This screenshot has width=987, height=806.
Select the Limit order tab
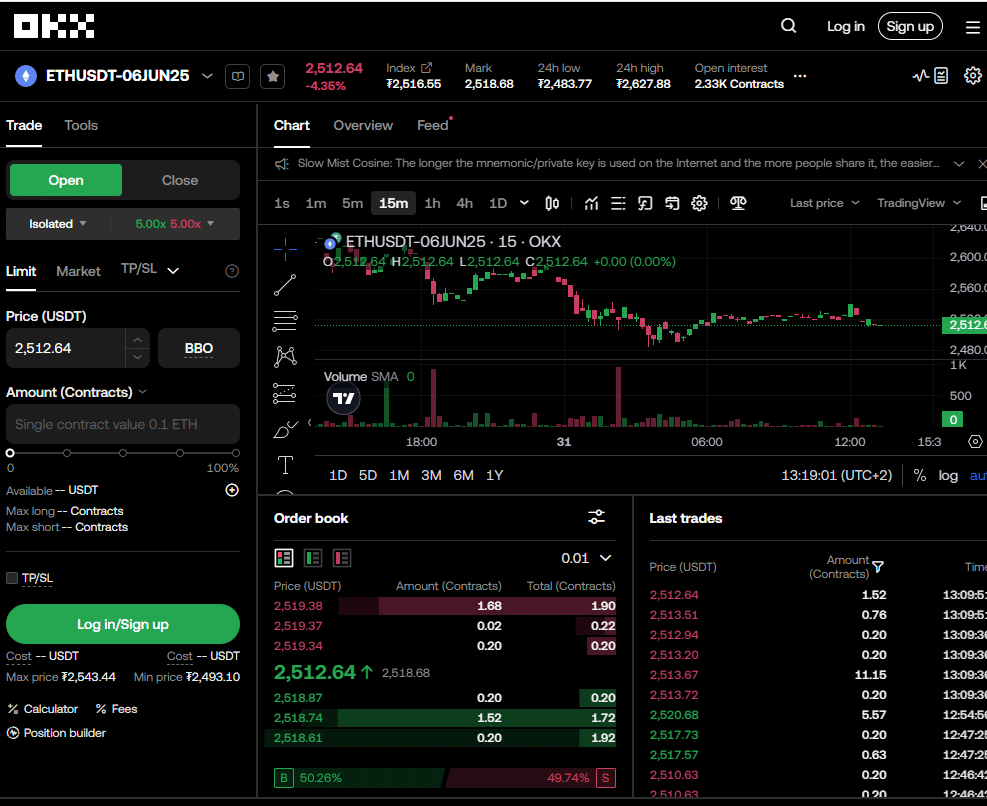pyautogui.click(x=21, y=271)
